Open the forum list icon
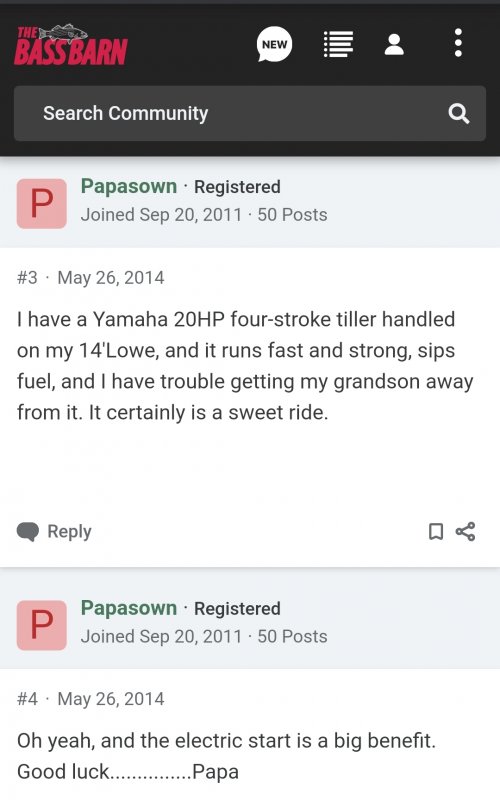Image resolution: width=500 pixels, height=800 pixels. click(x=338, y=44)
